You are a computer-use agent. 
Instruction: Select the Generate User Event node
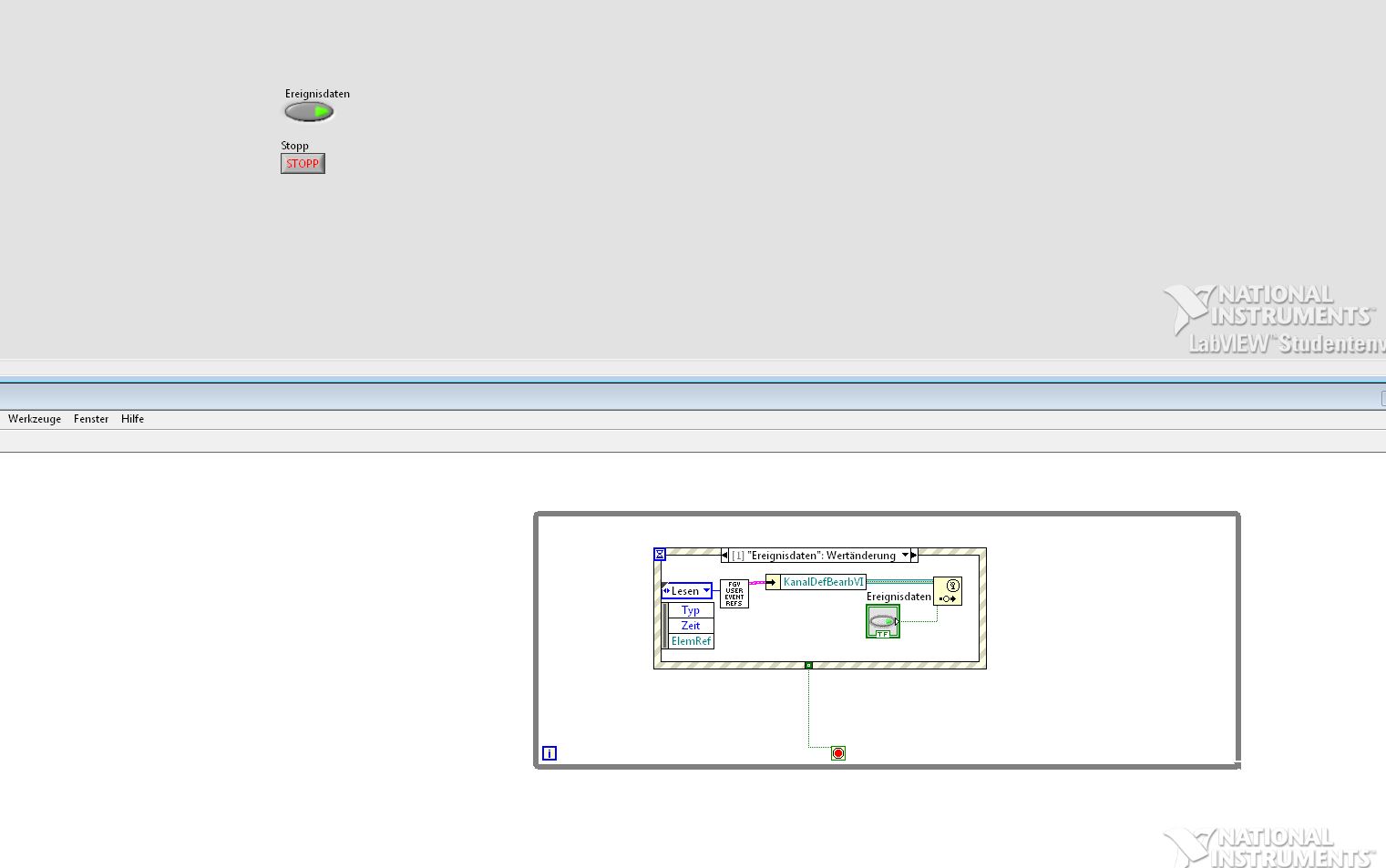(x=948, y=591)
